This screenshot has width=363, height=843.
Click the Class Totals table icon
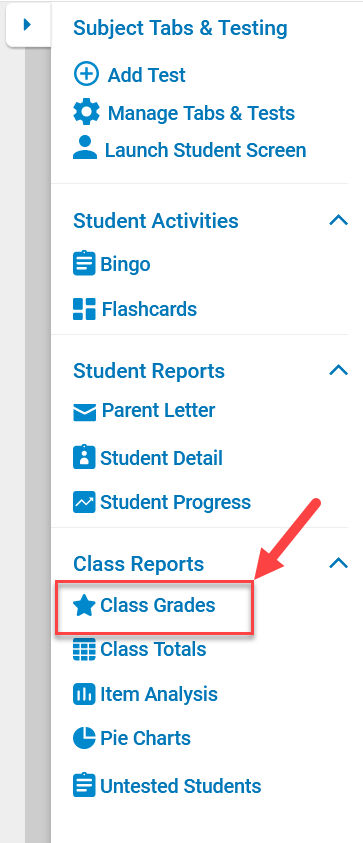(x=84, y=649)
